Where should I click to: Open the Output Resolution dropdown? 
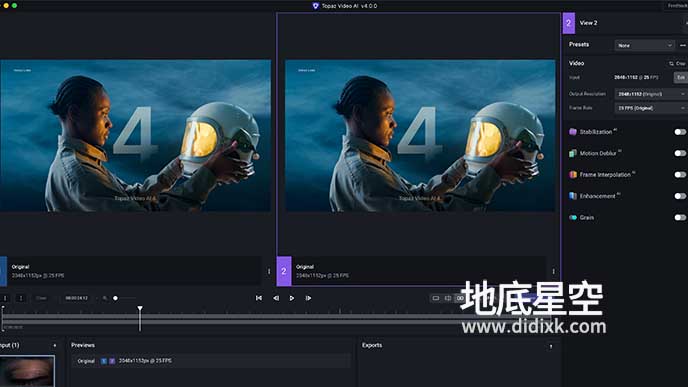click(651, 94)
